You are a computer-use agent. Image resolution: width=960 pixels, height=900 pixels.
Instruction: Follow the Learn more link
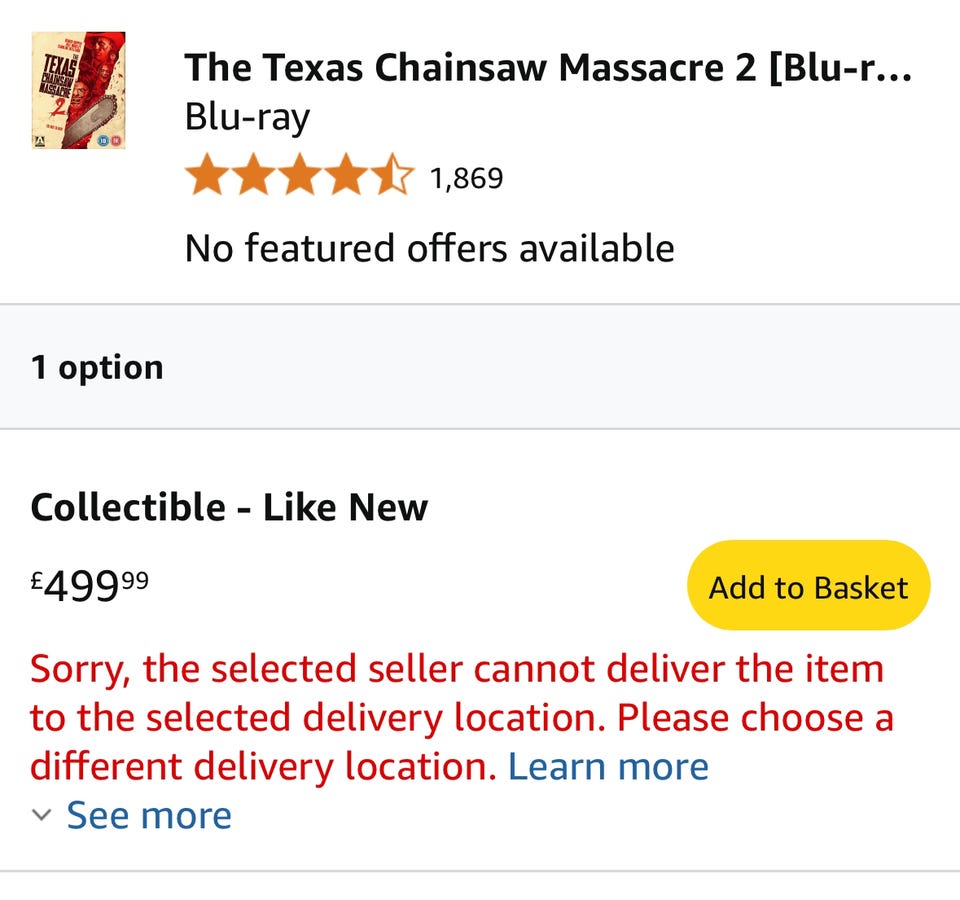coord(608,767)
